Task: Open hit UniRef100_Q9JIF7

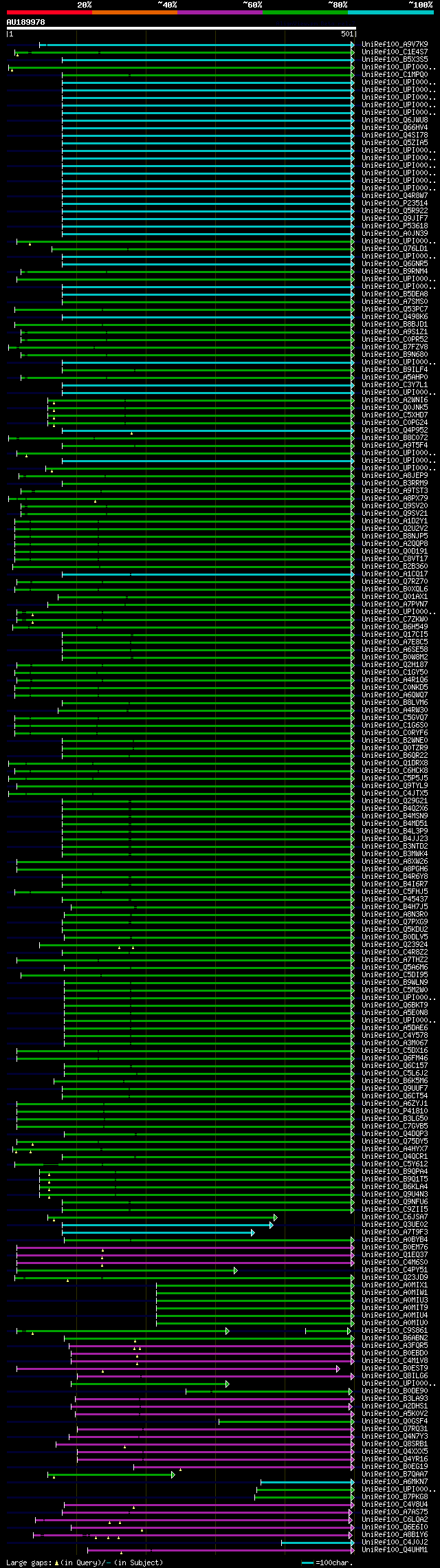Action: (x=395, y=219)
